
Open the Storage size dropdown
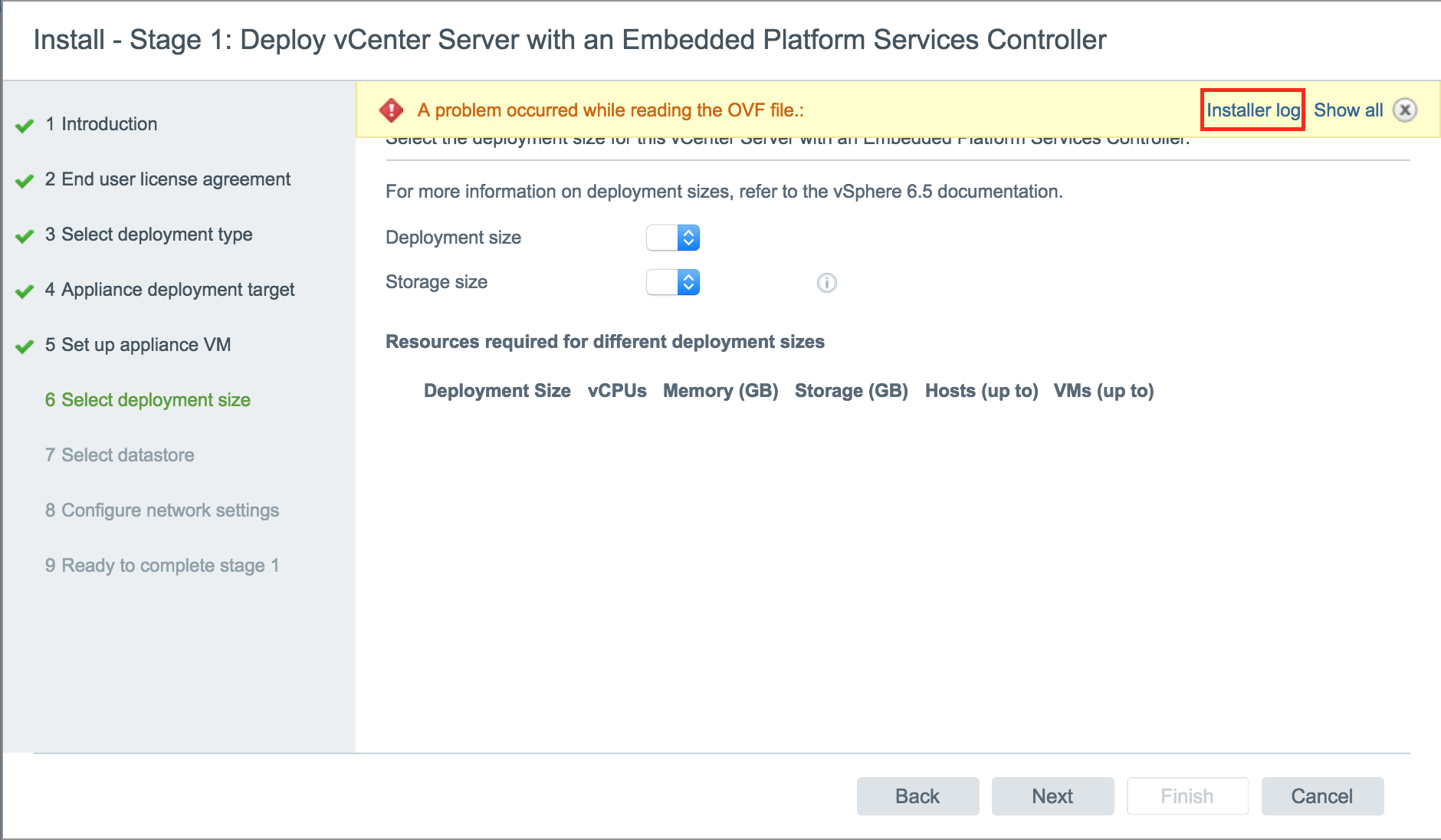(673, 282)
